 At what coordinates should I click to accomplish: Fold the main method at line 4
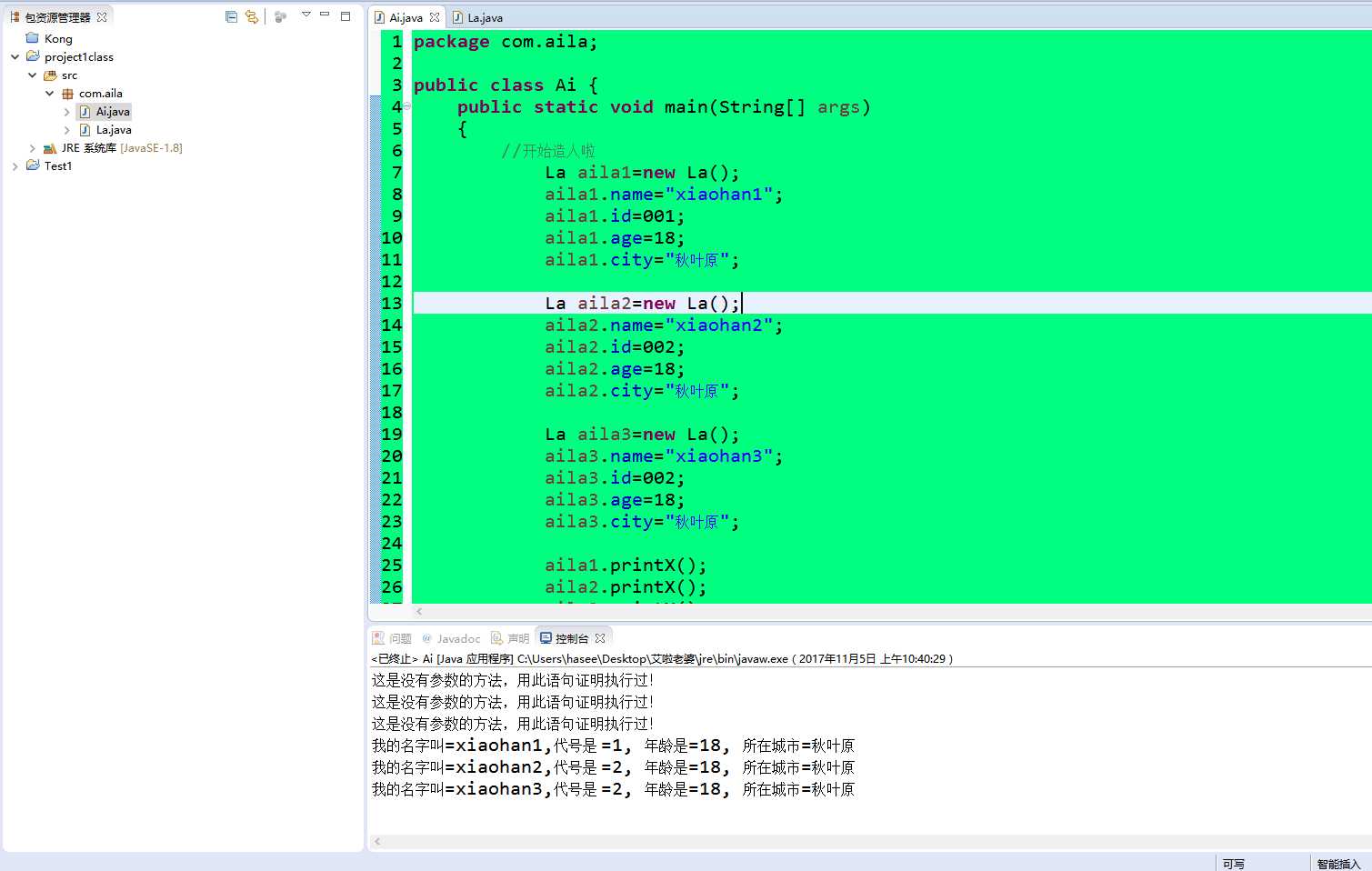pos(406,106)
